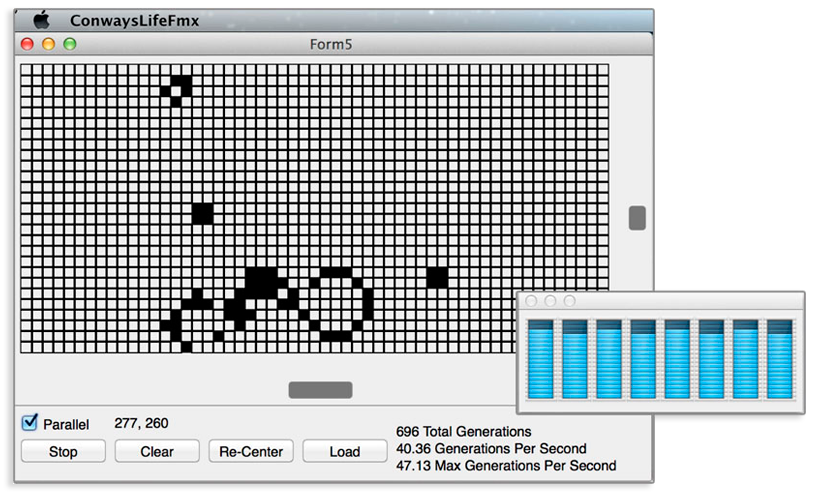This screenshot has height=492, width=819.
Task: Click the last CPU core bar in monitor window
Action: [780, 359]
